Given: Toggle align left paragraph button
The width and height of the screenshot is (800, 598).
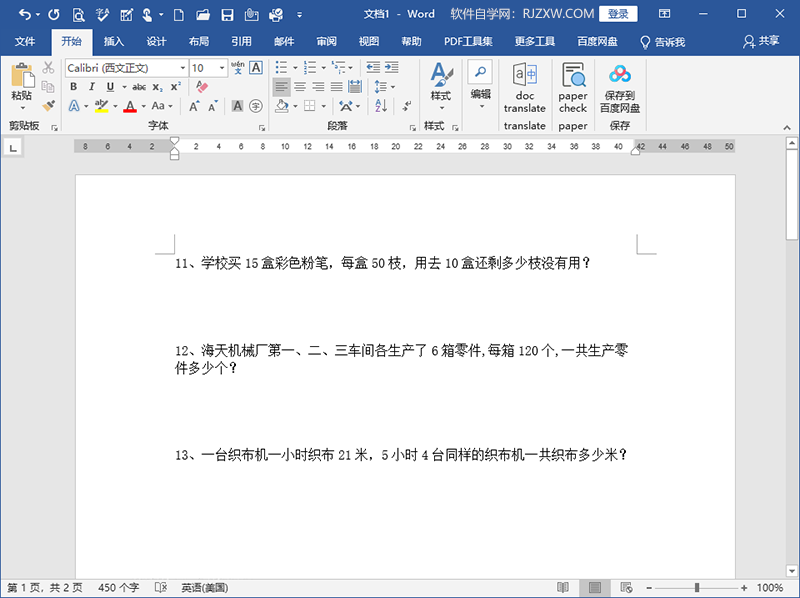Looking at the screenshot, I should [281, 87].
